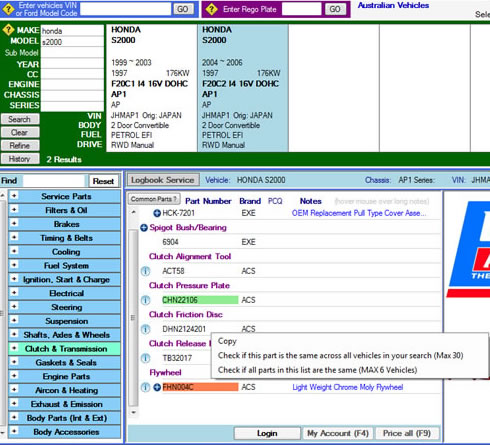Select the Honda S2000 2004~2006 result
This screenshot has height=445, width=490.
243,88
